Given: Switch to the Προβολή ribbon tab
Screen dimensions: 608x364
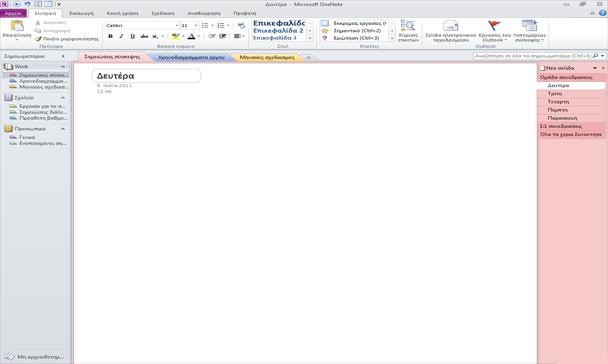Looking at the screenshot, I should pos(245,13).
